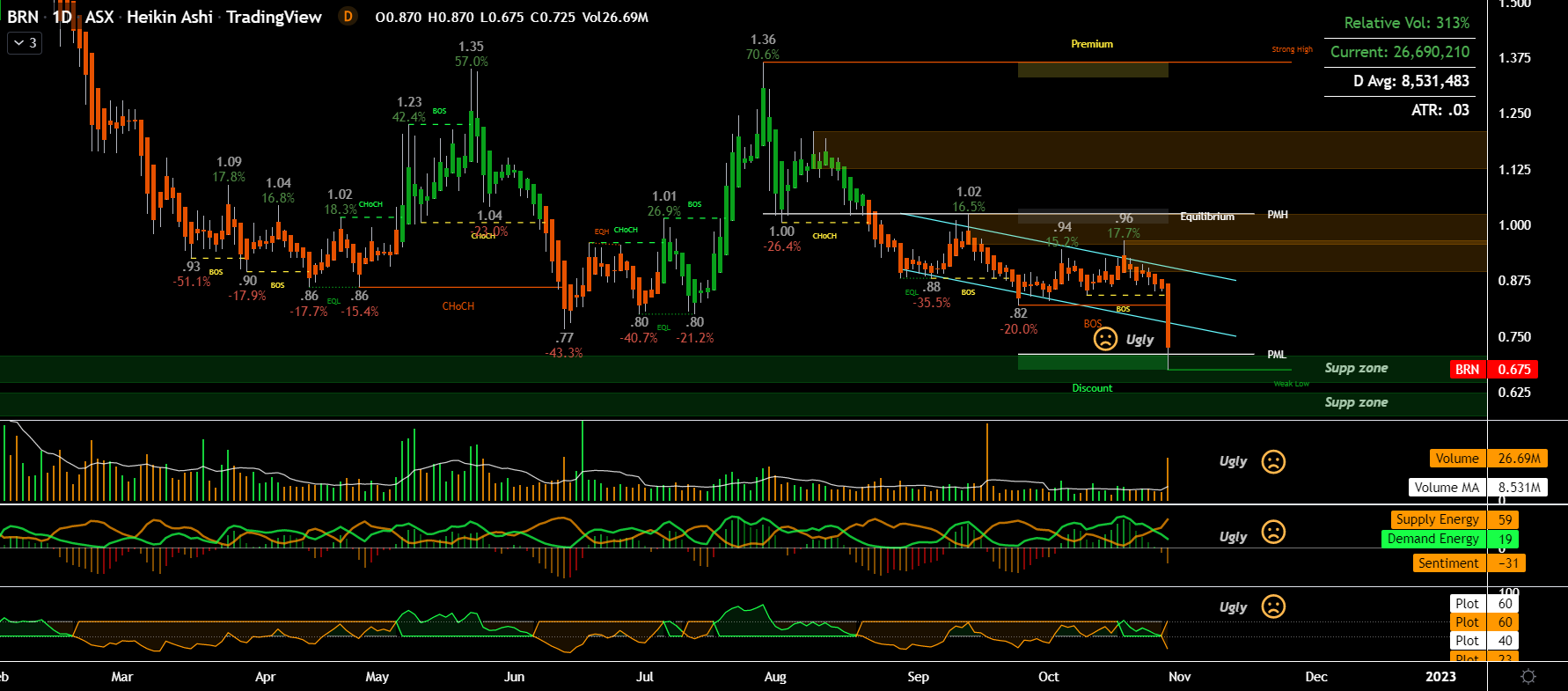Open chart settings gear icon
The height and width of the screenshot is (691, 1568).
1528,676
